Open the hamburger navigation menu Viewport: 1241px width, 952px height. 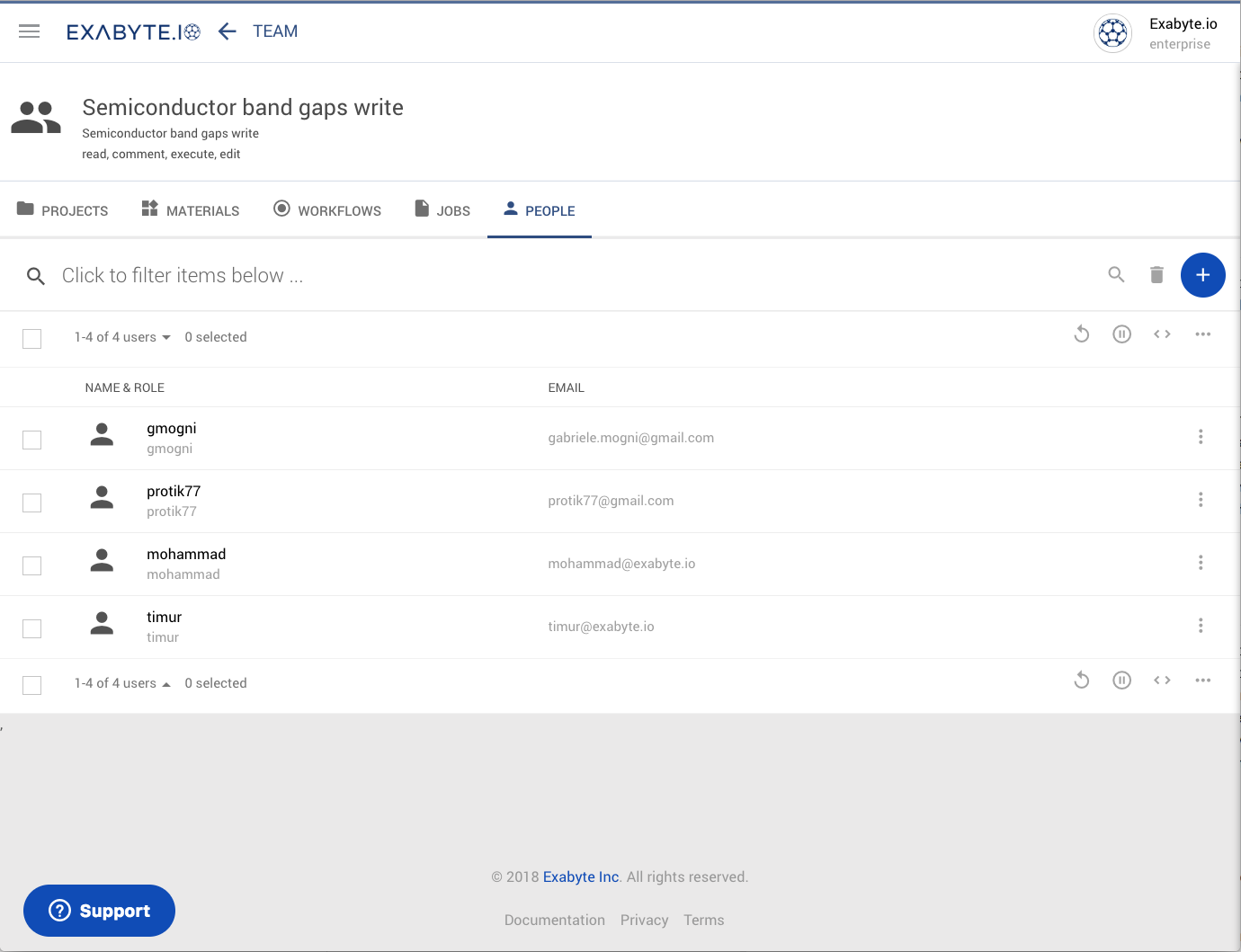coord(29,31)
